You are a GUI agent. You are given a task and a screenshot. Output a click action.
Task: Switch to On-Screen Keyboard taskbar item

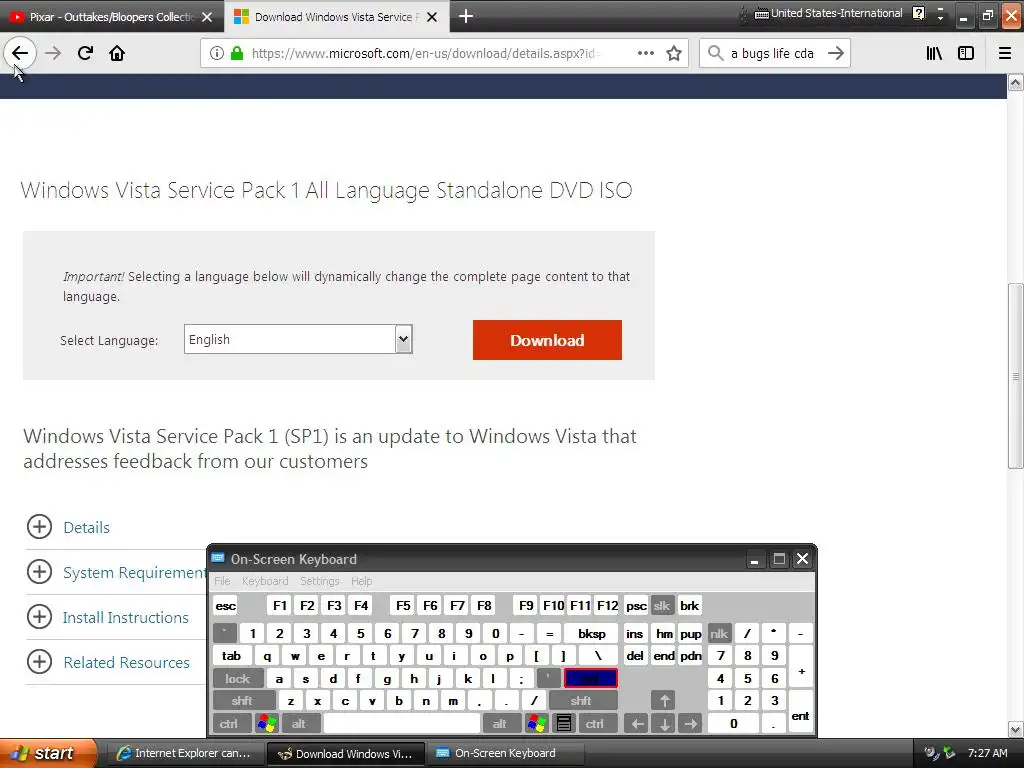[x=505, y=753]
